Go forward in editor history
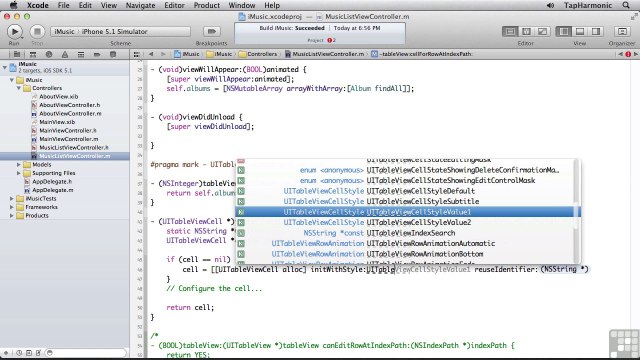The width and height of the screenshot is (640, 360). pyautogui.click(x=163, y=54)
